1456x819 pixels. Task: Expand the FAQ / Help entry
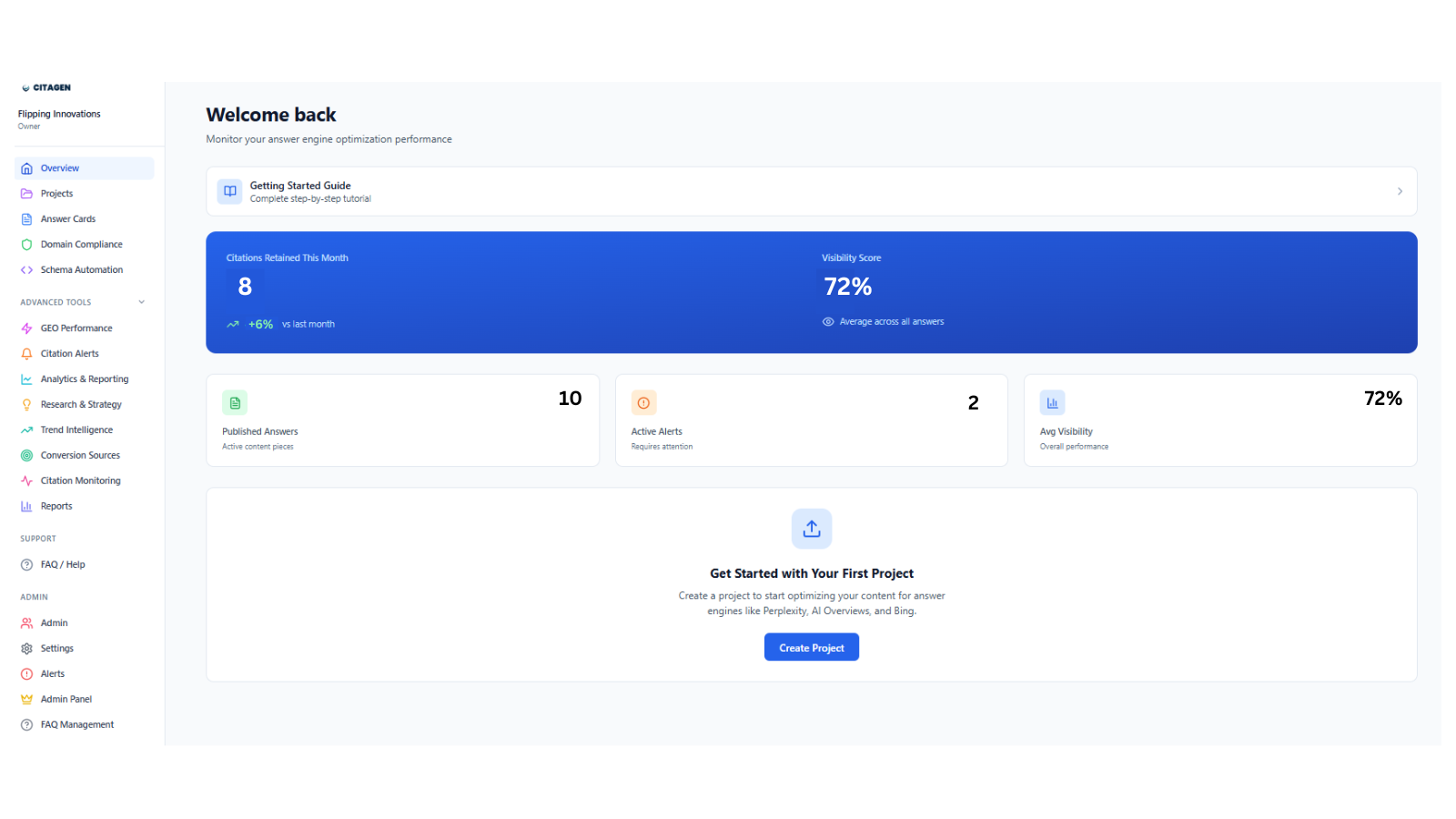point(60,564)
